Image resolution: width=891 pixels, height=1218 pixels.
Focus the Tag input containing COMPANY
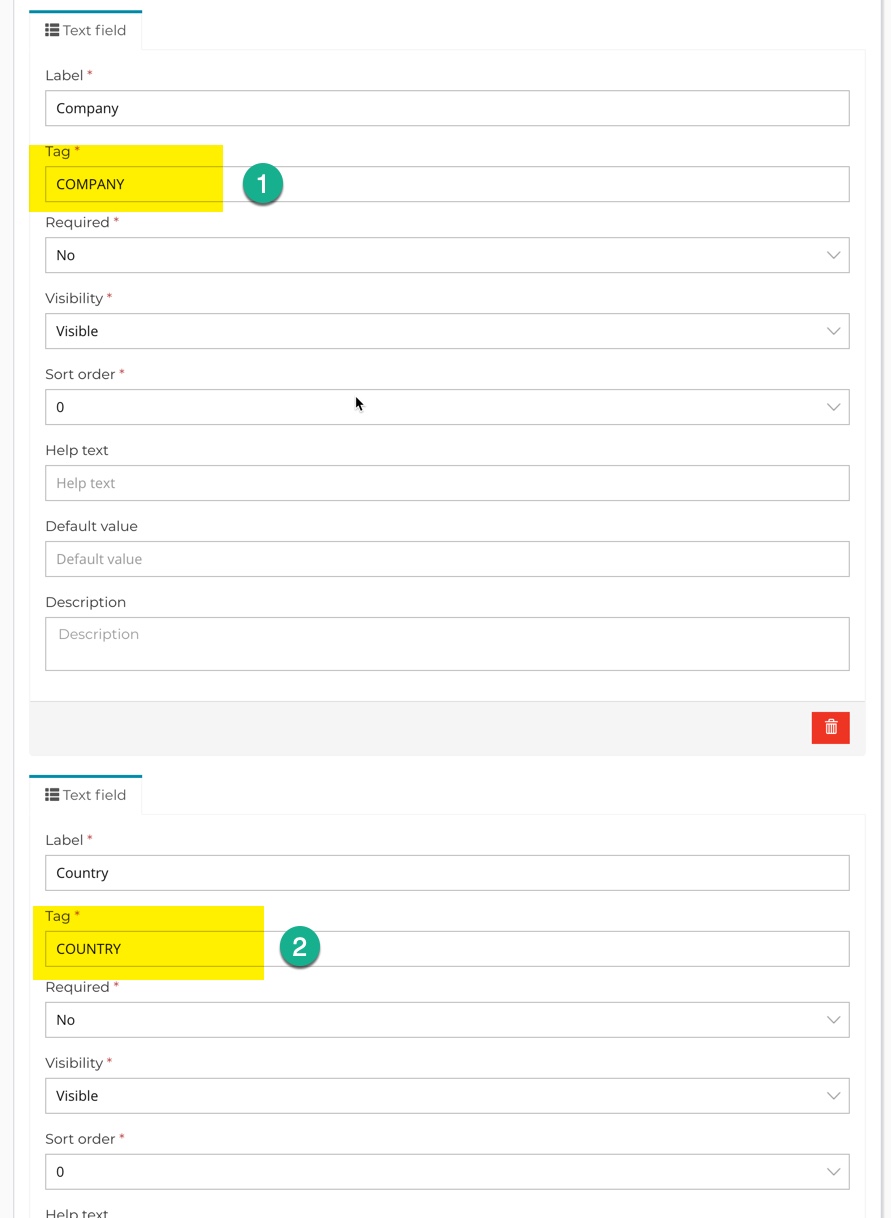447,184
